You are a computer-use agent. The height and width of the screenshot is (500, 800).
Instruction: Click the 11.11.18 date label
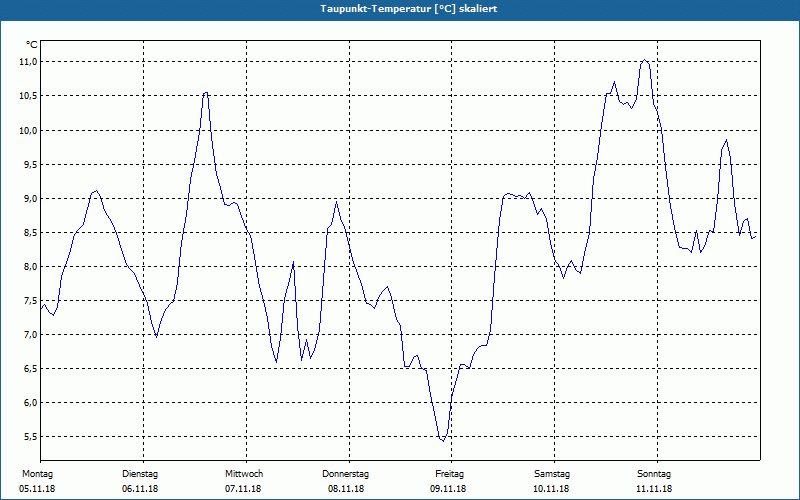[x=654, y=489]
